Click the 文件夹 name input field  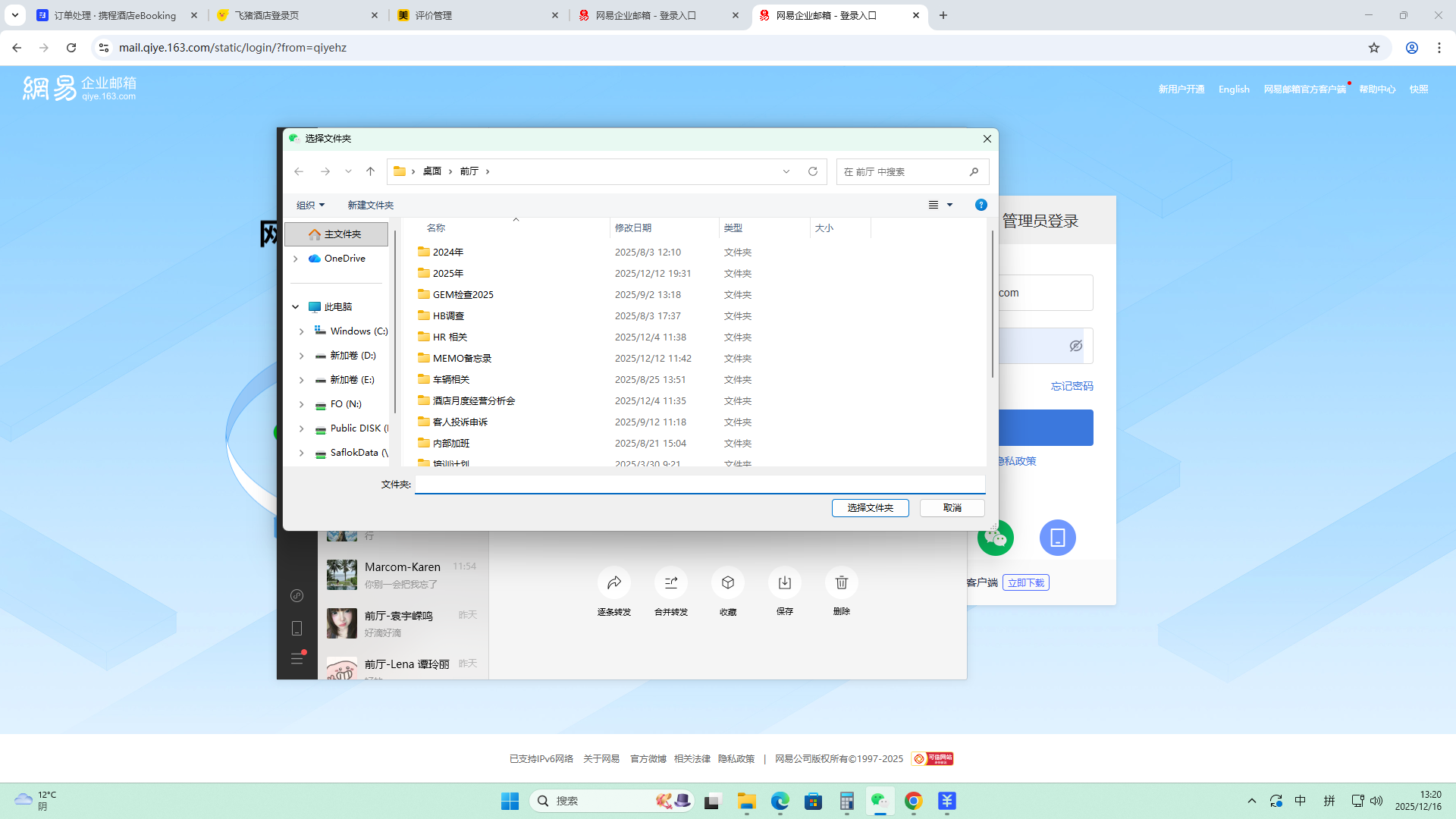tap(699, 484)
